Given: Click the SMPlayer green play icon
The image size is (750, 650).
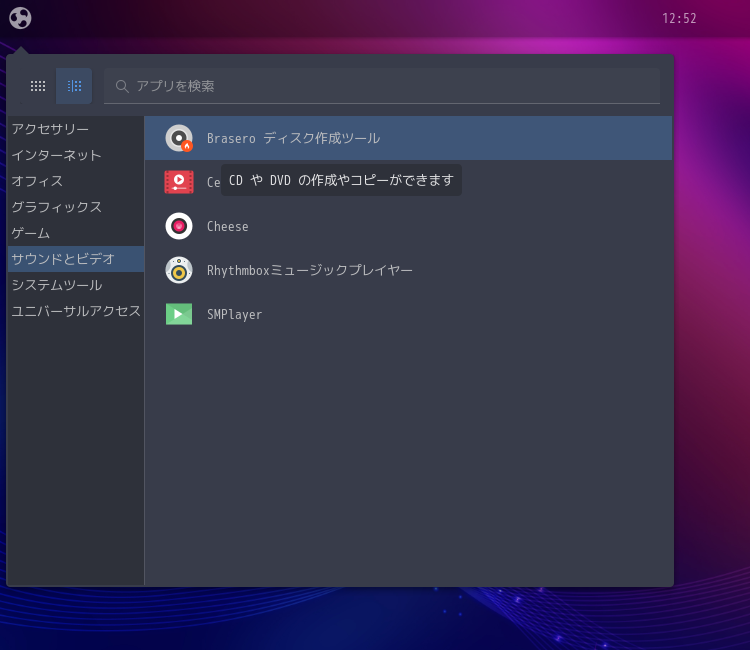Looking at the screenshot, I should tap(179, 314).
